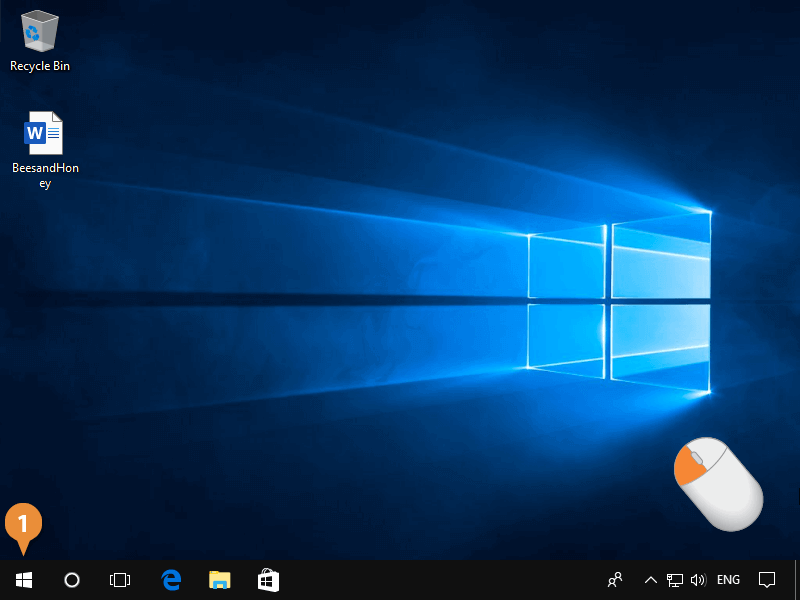
Task: Open File Explorer from the taskbar
Action: [x=219, y=580]
